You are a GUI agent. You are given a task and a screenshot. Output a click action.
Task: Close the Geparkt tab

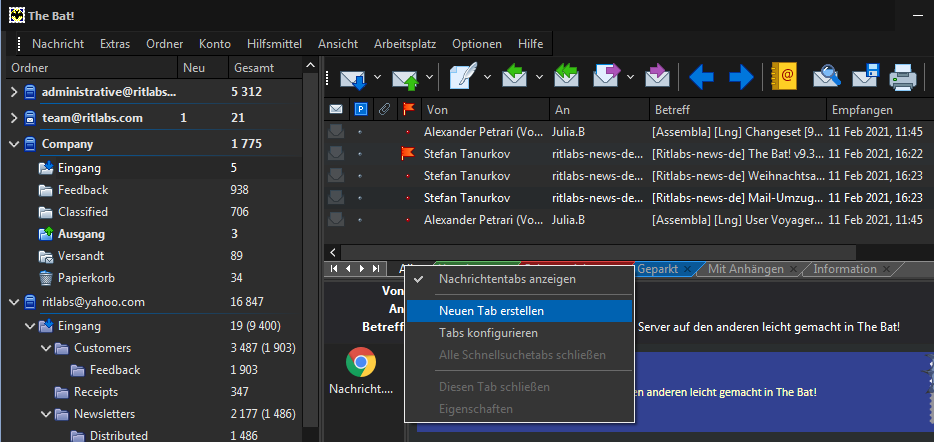pyautogui.click(x=687, y=269)
